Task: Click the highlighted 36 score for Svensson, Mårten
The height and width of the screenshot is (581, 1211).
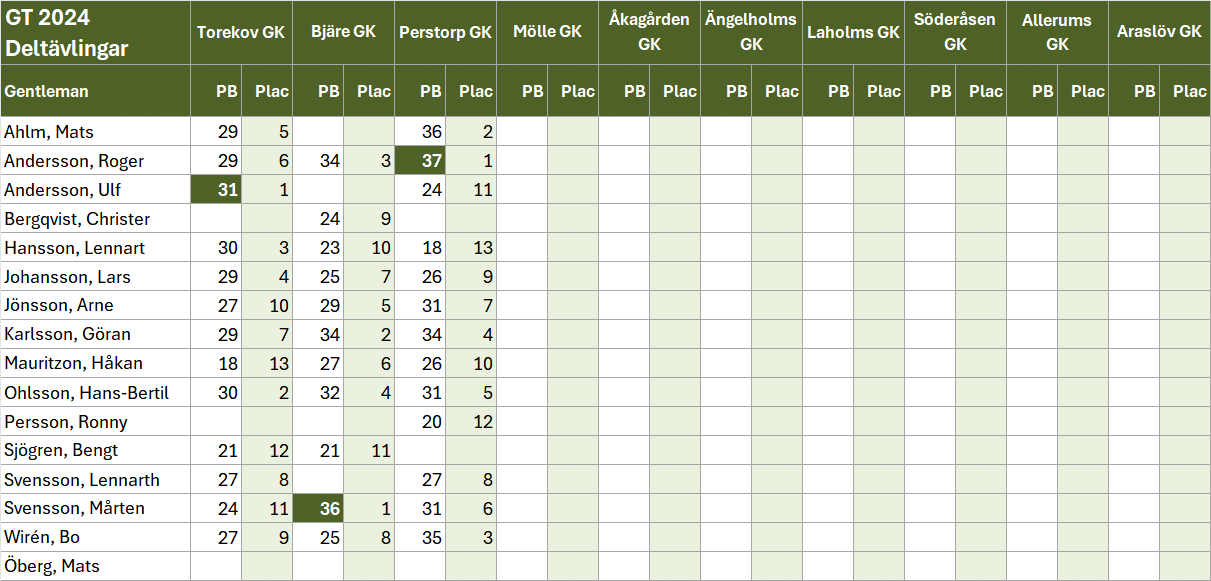Action: coord(319,508)
